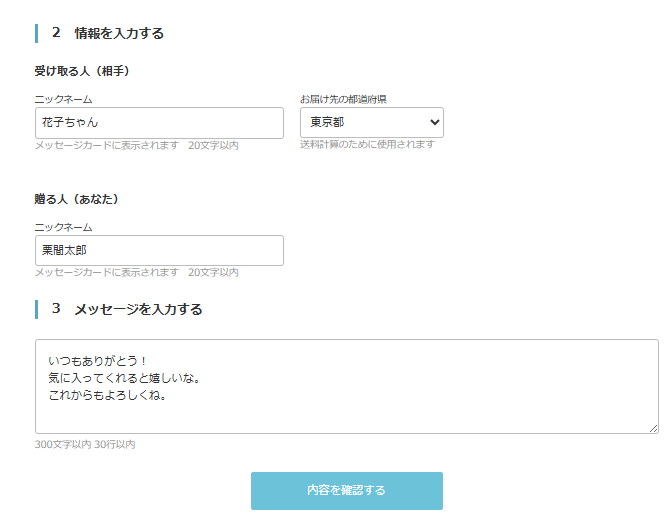Image resolution: width=666 pixels, height=520 pixels.
Task: Click the 送料計算のために使用されます hint text
Action: [x=367, y=145]
